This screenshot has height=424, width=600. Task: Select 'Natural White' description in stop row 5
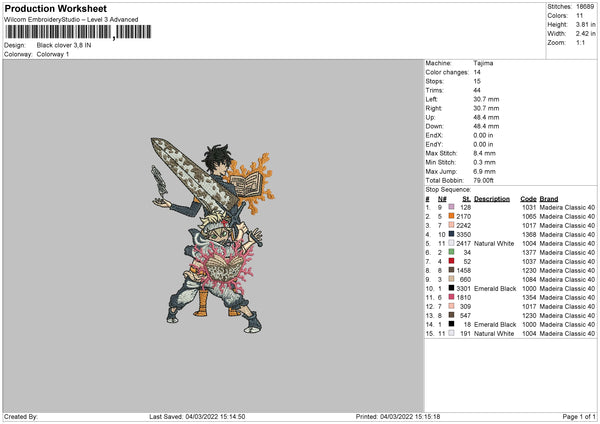click(494, 243)
